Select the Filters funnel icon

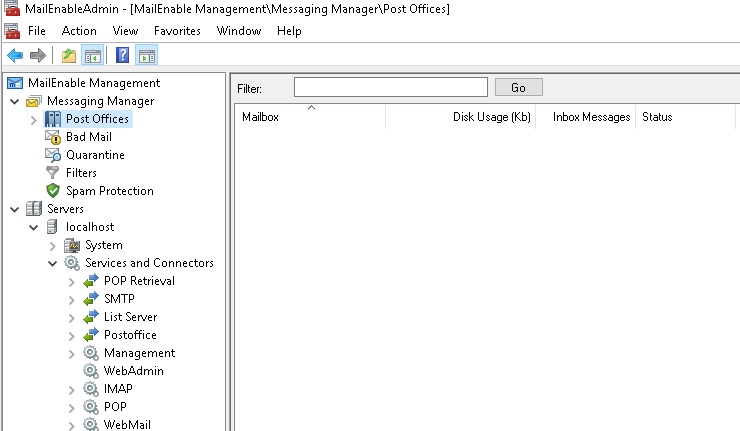tap(53, 173)
